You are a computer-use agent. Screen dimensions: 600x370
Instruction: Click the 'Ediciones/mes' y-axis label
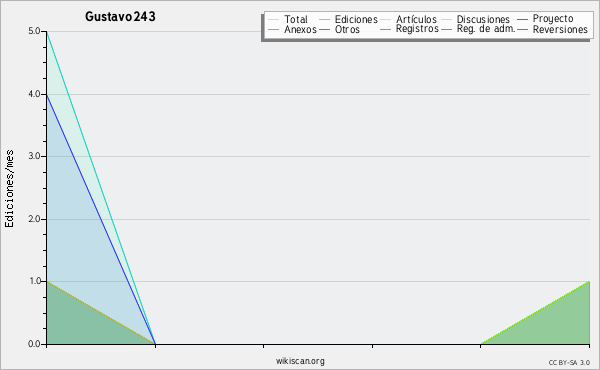[x=9, y=189]
